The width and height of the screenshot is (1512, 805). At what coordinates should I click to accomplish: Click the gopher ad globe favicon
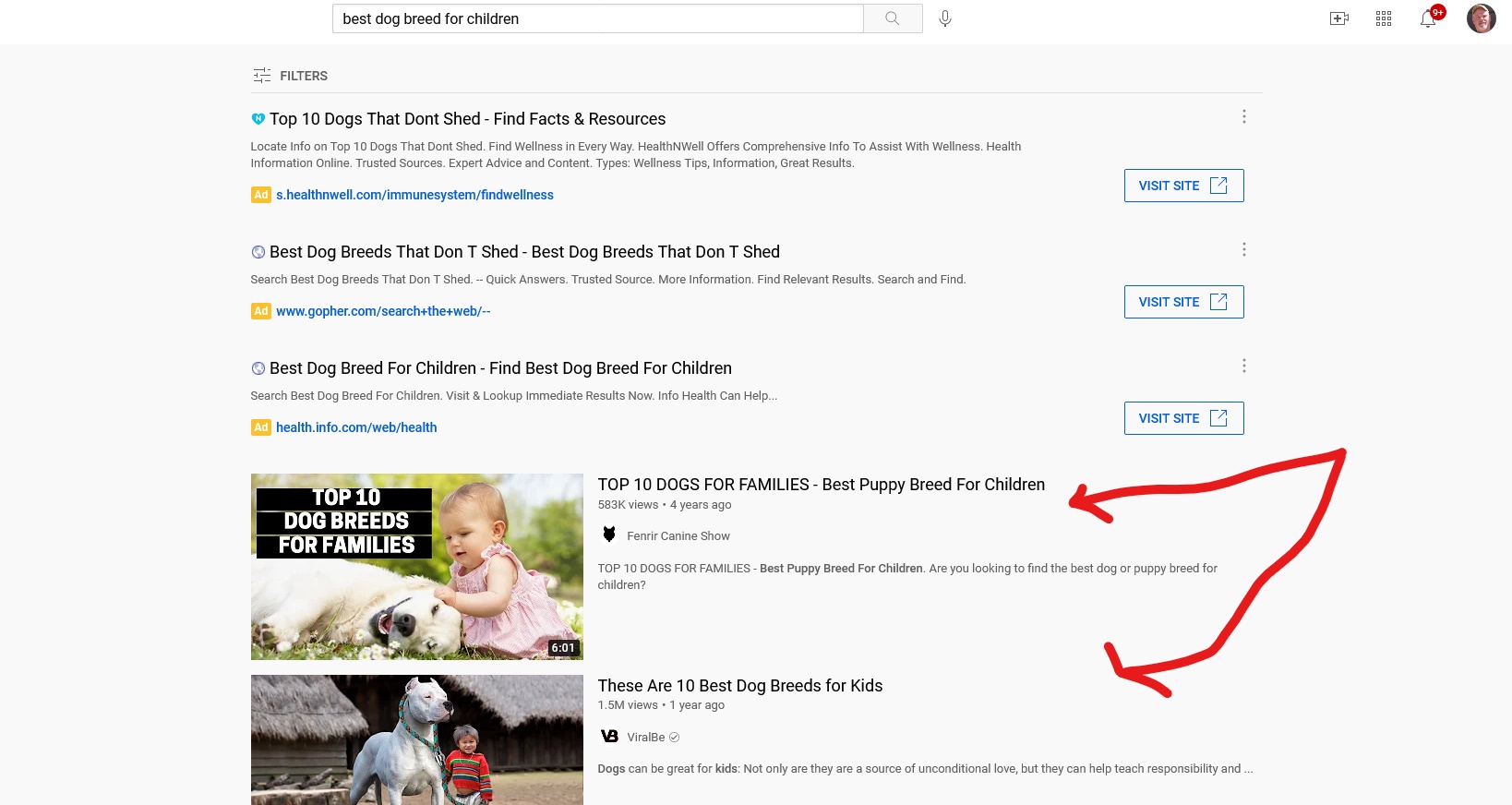pyautogui.click(x=258, y=252)
